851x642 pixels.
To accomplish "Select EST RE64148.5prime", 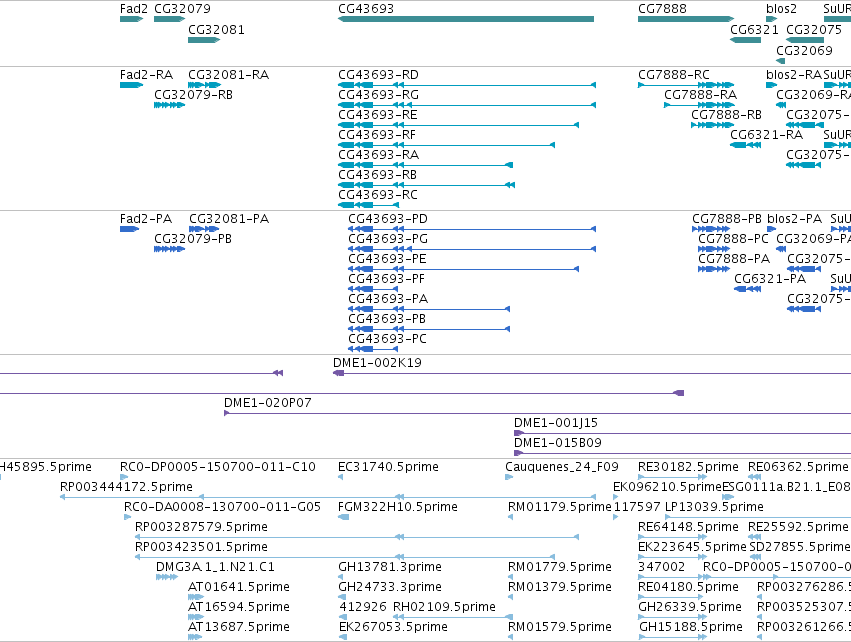I will [672, 537].
